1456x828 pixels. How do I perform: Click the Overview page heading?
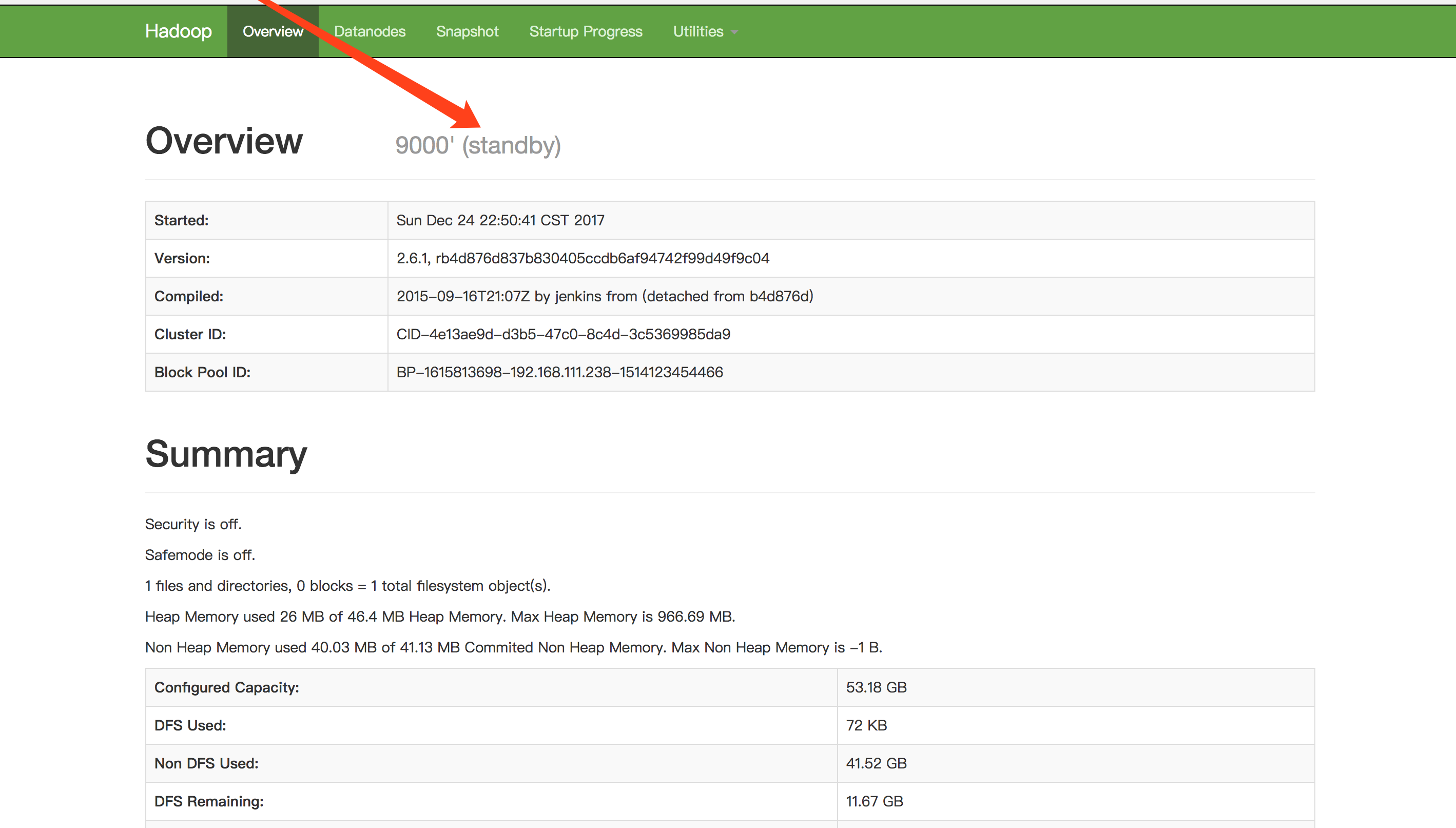pos(224,141)
